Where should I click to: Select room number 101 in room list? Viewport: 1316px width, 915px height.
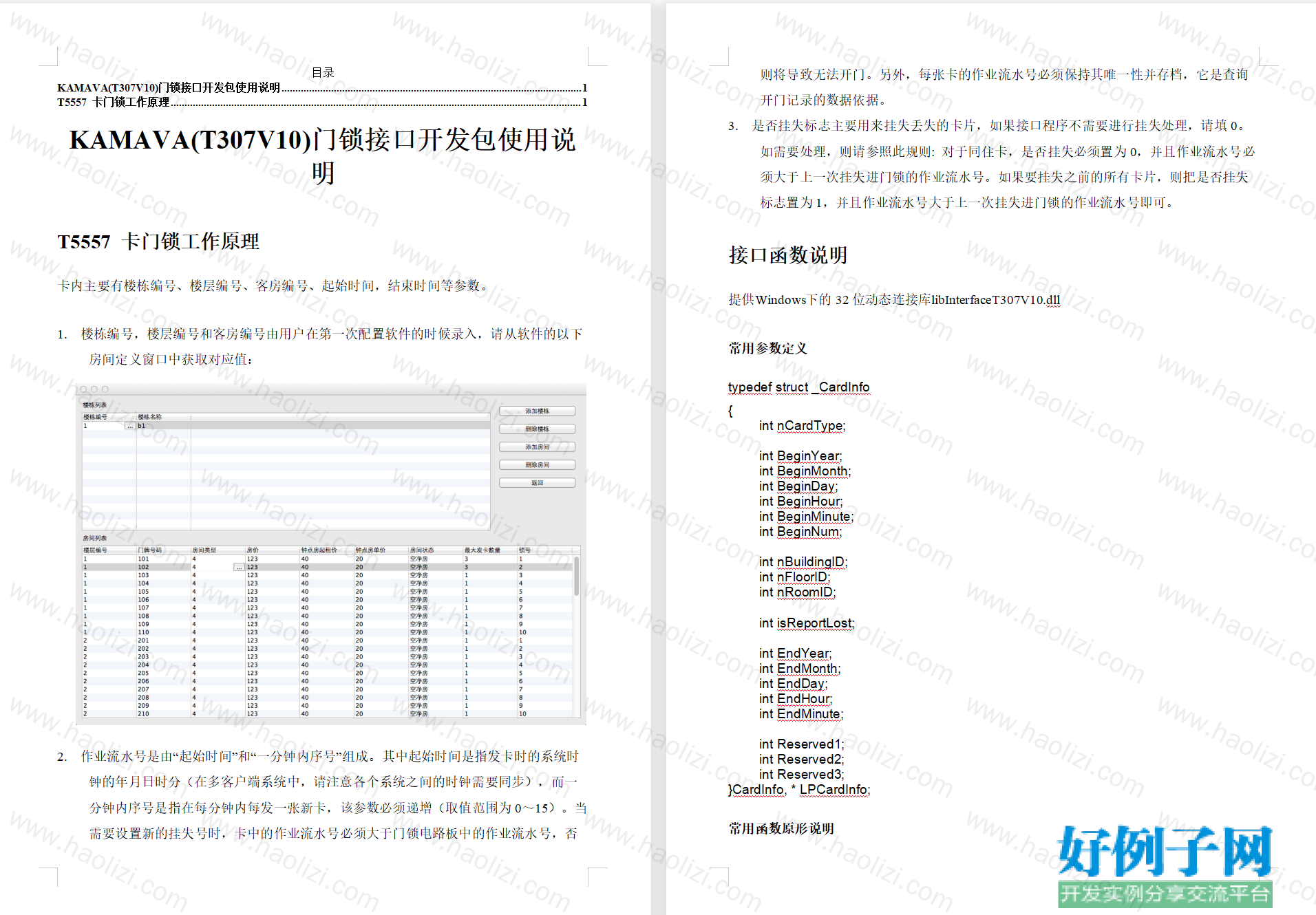pyautogui.click(x=143, y=559)
